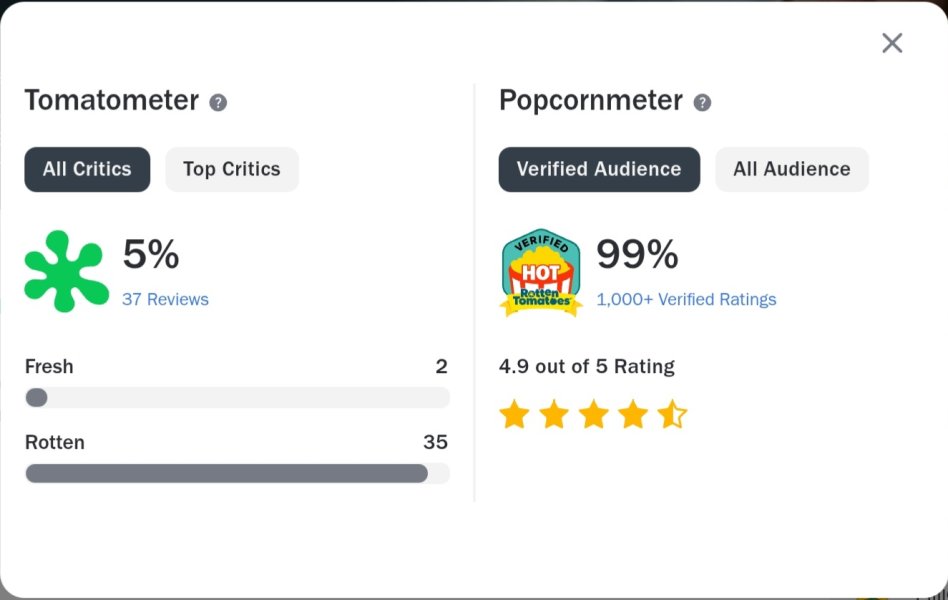This screenshot has width=948, height=600.
Task: Click the third gold rating star
Action: [x=593, y=414]
